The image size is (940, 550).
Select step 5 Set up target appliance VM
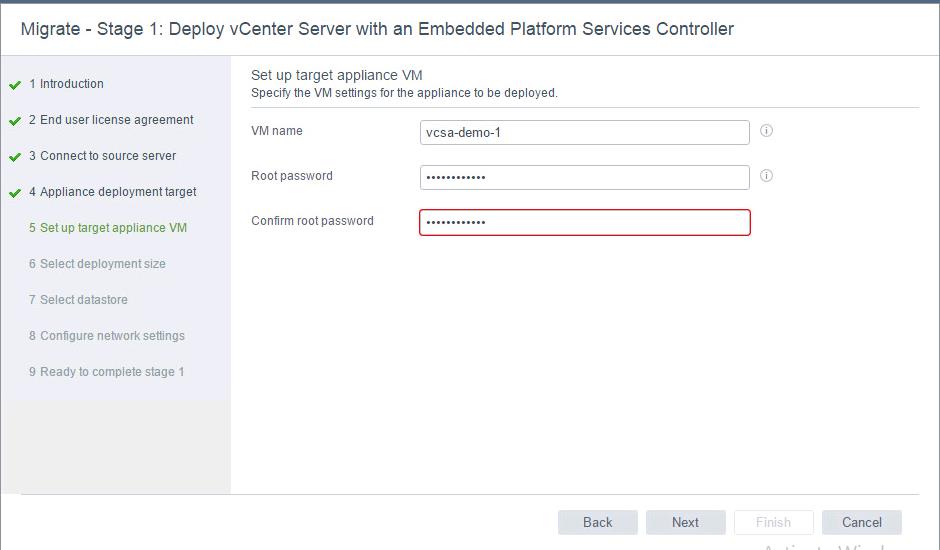pos(108,228)
